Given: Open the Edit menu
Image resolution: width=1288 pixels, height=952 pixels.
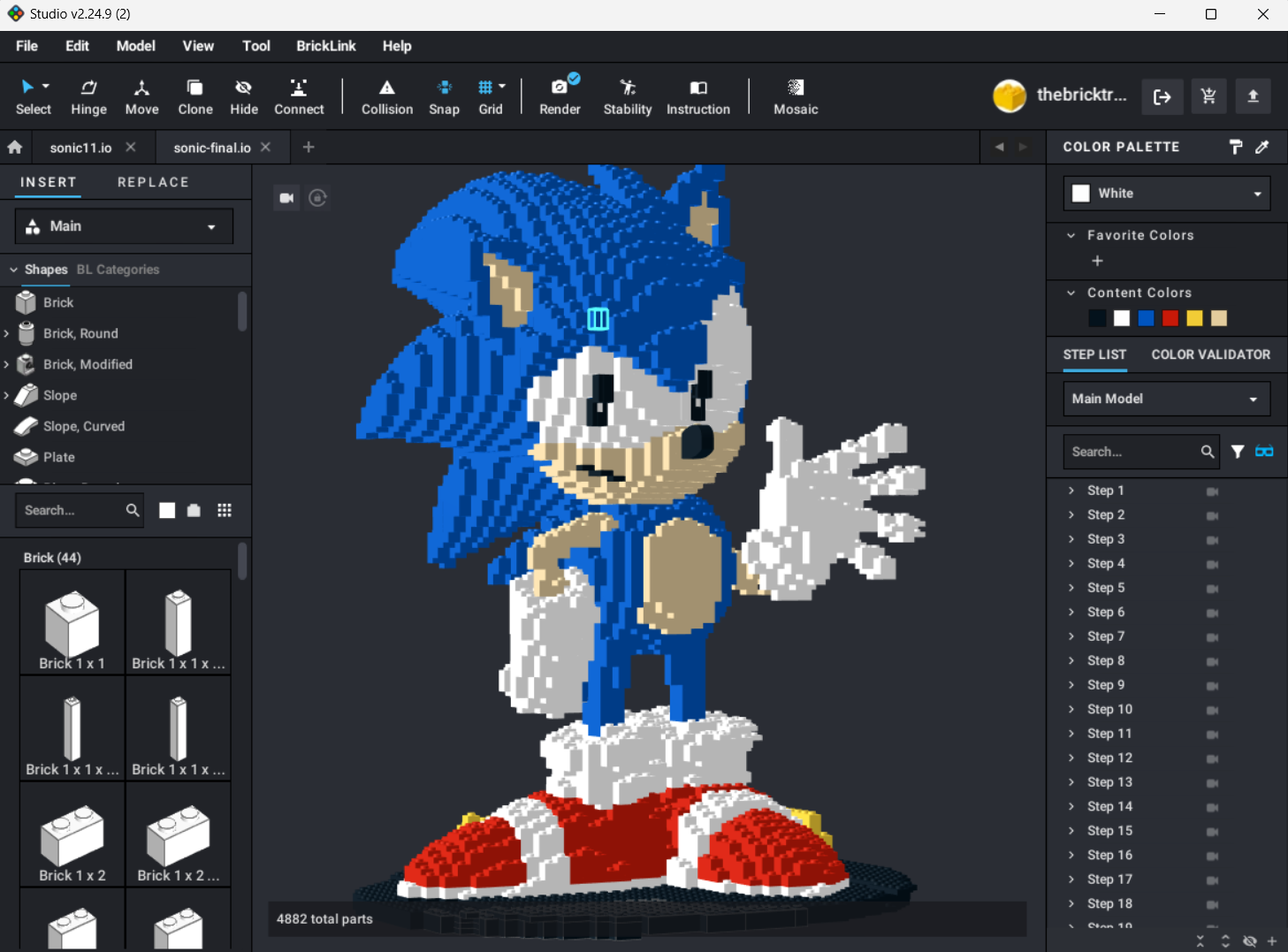Looking at the screenshot, I should [x=77, y=46].
